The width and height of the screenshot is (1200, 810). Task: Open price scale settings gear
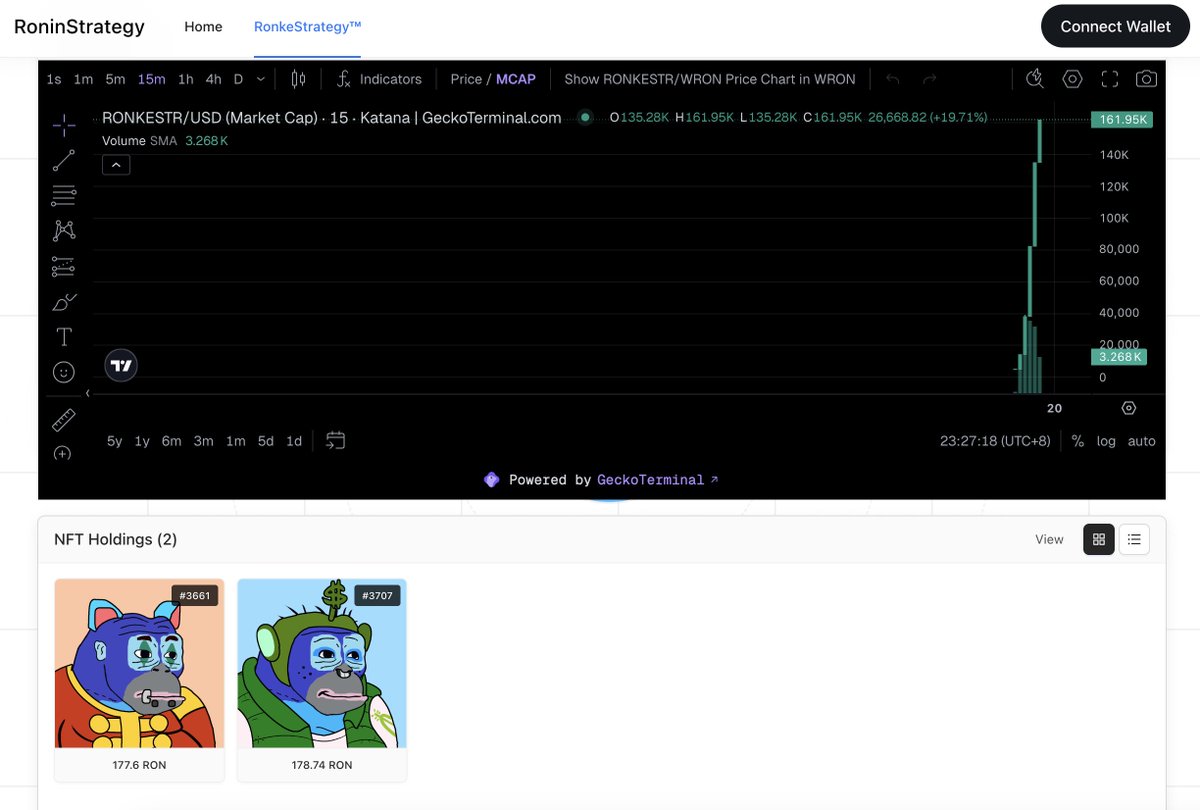(1129, 408)
